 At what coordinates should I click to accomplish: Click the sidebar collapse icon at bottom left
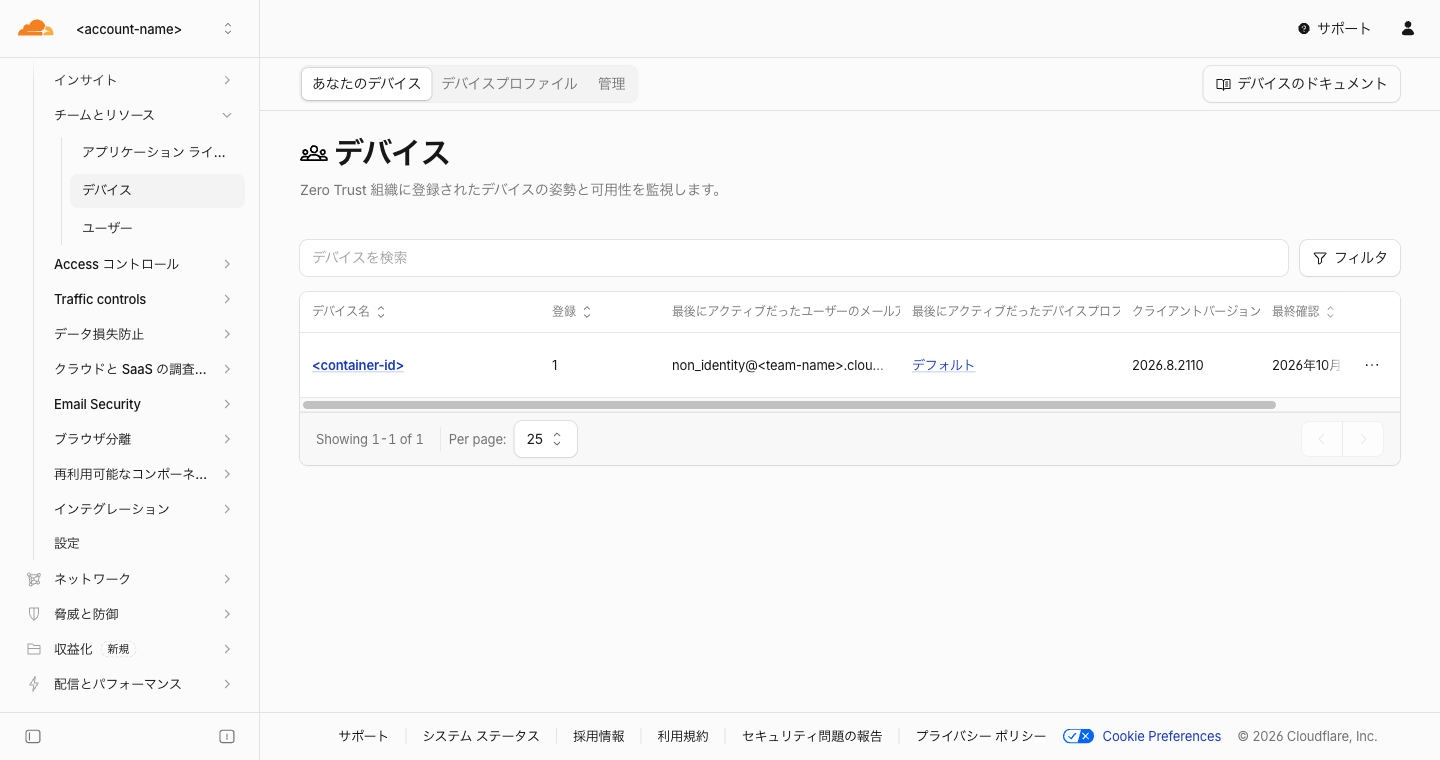pyautogui.click(x=33, y=737)
